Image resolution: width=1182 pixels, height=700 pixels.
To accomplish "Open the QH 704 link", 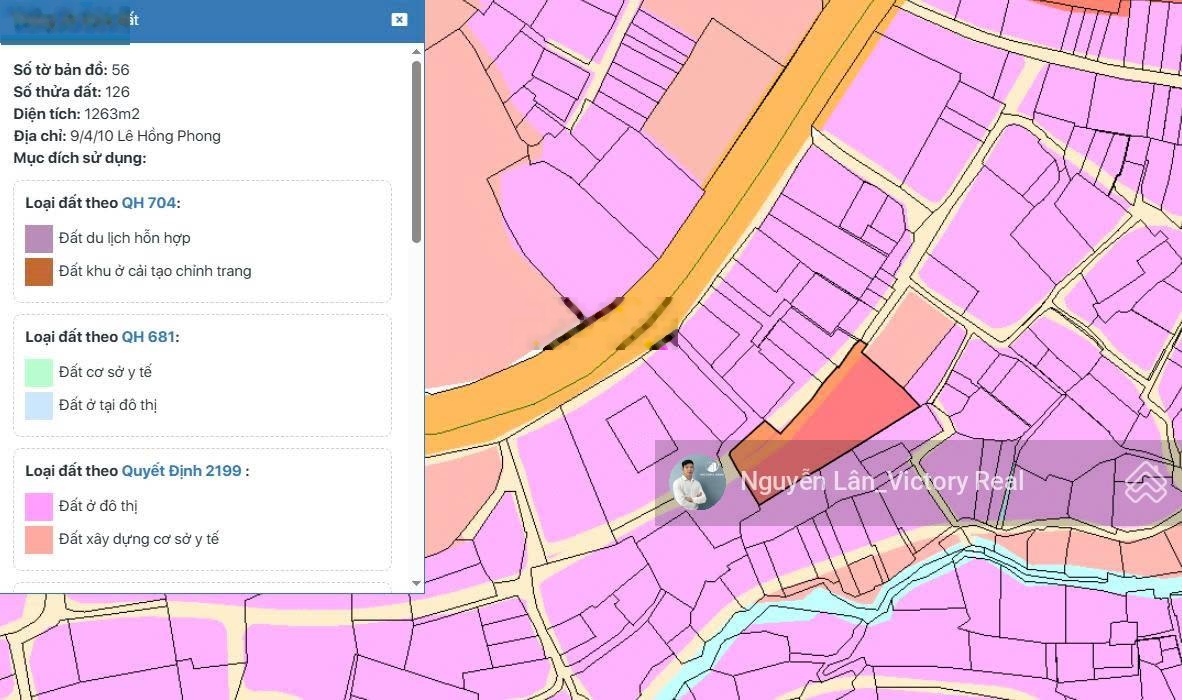I will point(149,203).
